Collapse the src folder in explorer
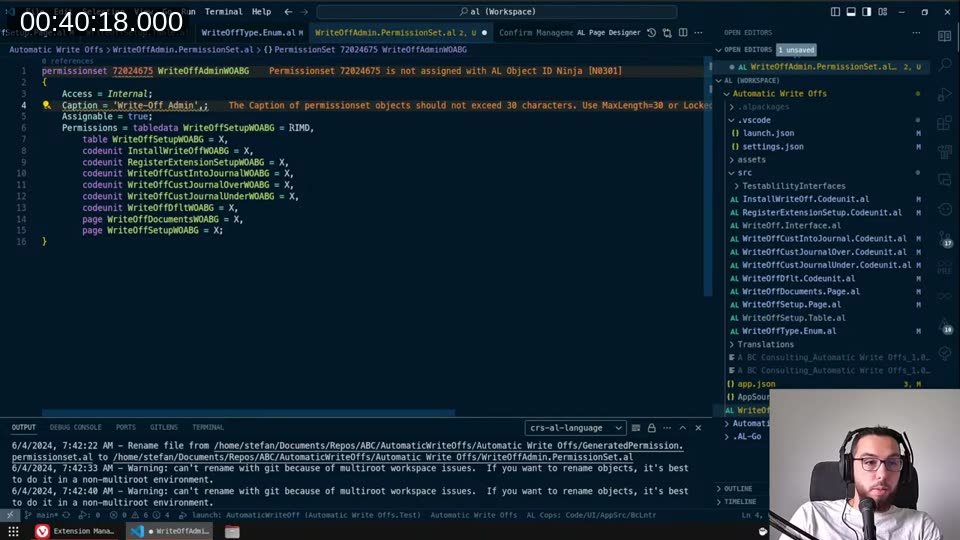Image resolution: width=960 pixels, height=540 pixels. (x=744, y=173)
